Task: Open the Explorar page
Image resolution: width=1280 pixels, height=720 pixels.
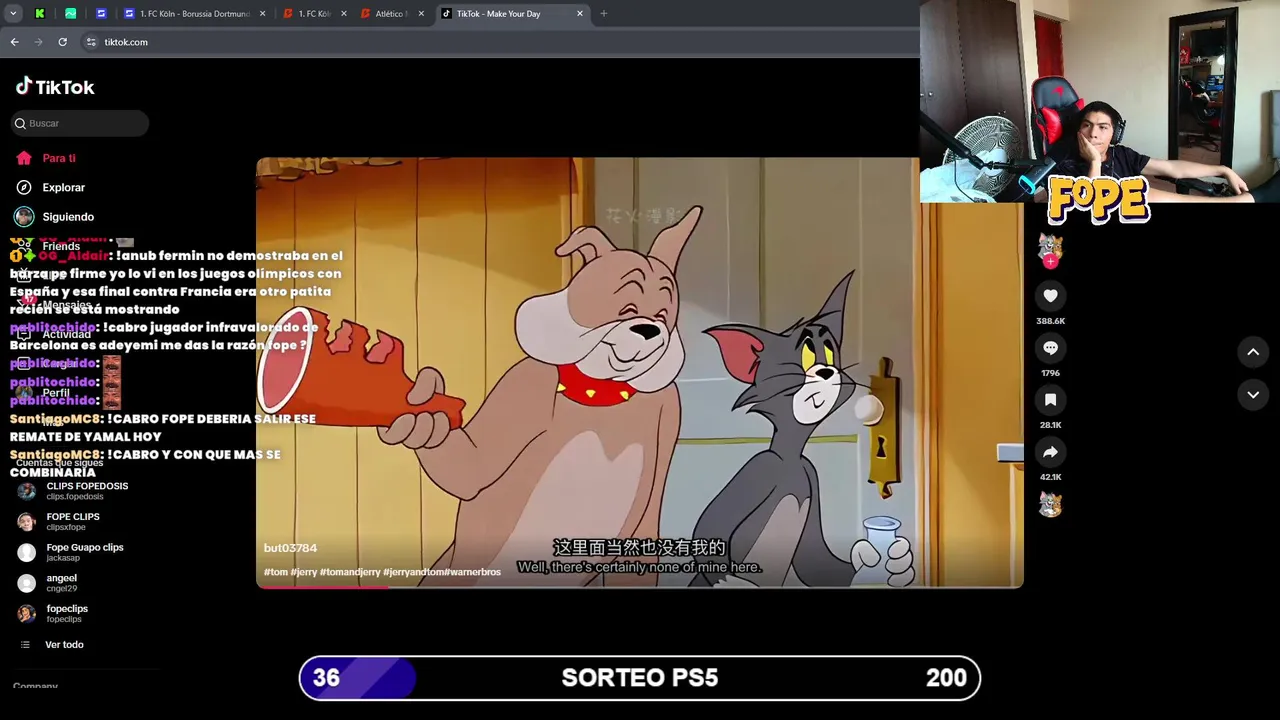Action: [x=63, y=187]
